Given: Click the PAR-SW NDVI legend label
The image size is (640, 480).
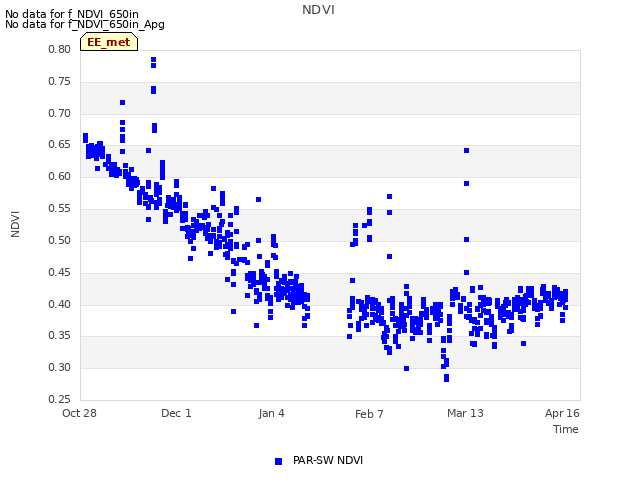Looking at the screenshot, I should tap(328, 460).
